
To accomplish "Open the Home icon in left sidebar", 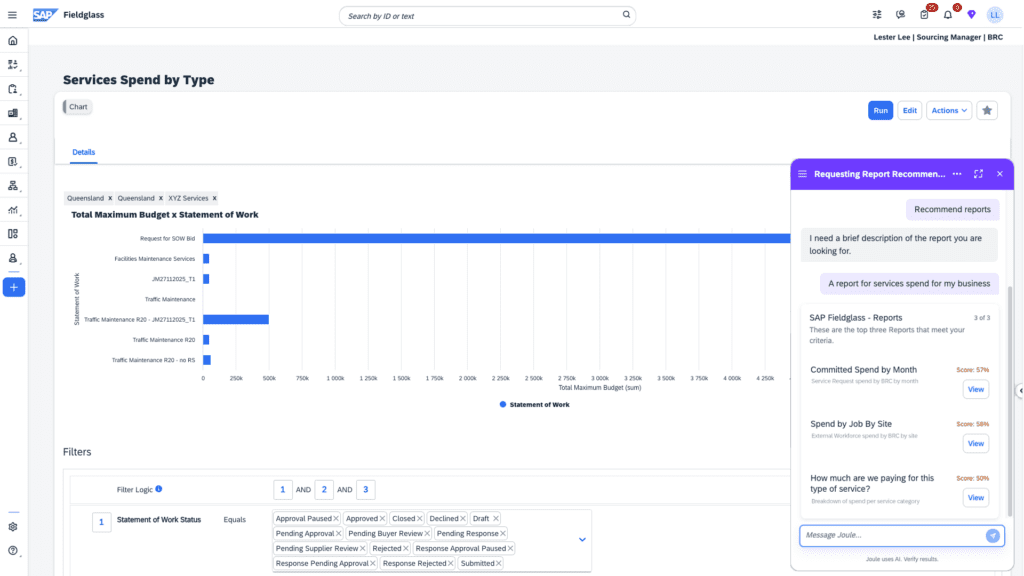I will [13, 41].
